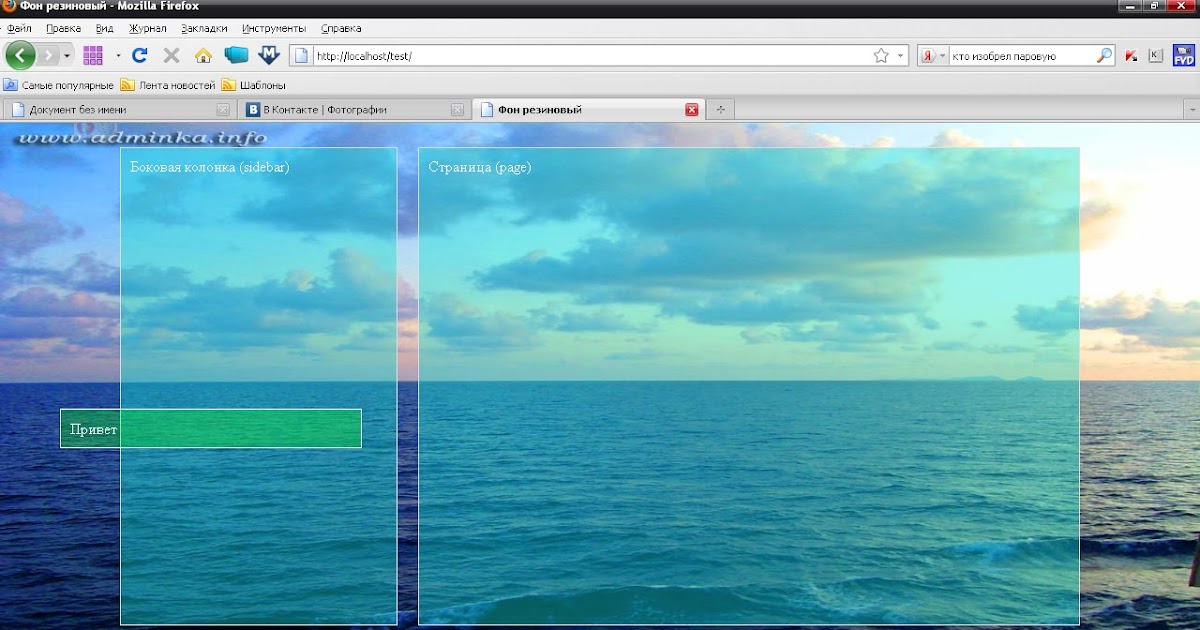This screenshot has height=630, width=1200.
Task: Open the FVD video downloader icon
Action: (1184, 55)
